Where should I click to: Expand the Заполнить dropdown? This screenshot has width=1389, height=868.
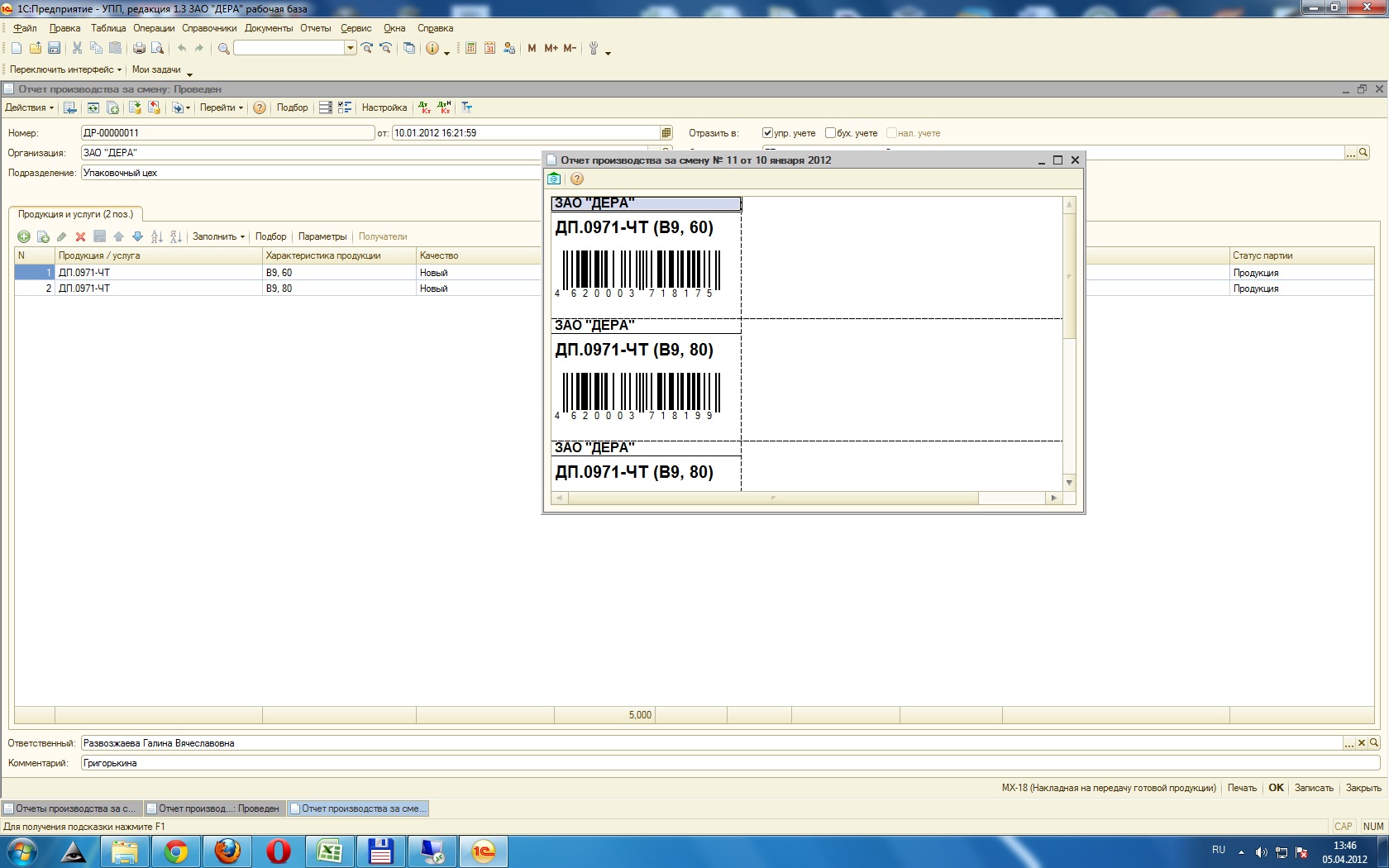(218, 236)
